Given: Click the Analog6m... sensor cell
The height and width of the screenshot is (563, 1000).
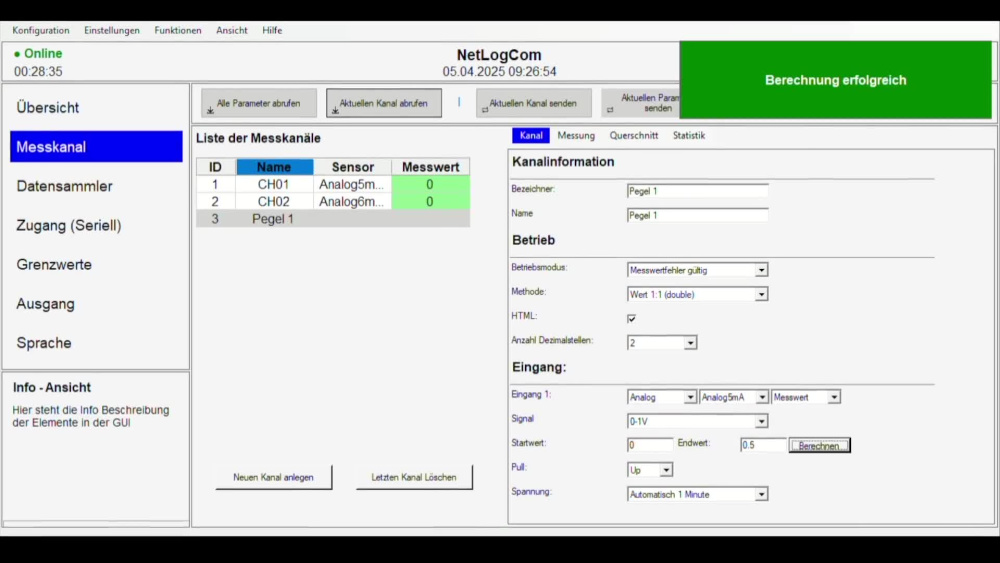Looking at the screenshot, I should coord(353,201).
